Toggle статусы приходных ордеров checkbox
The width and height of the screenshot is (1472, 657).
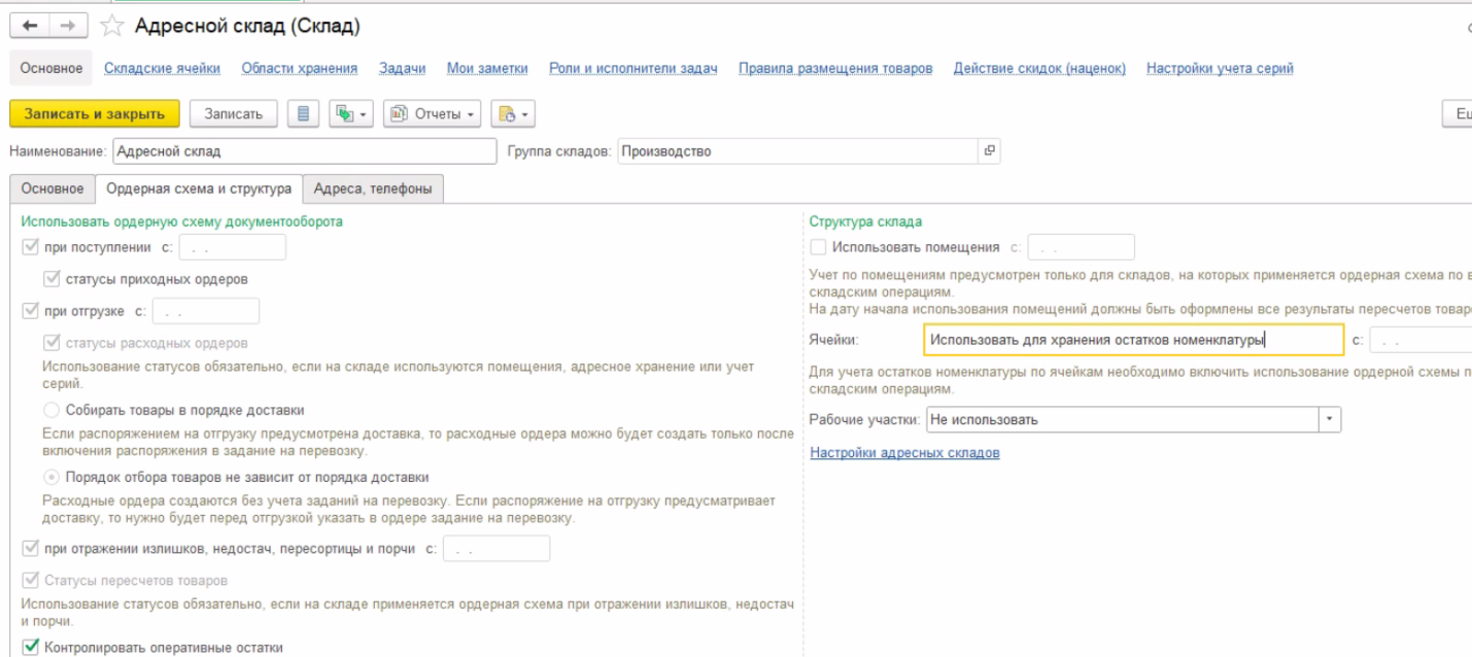click(52, 279)
